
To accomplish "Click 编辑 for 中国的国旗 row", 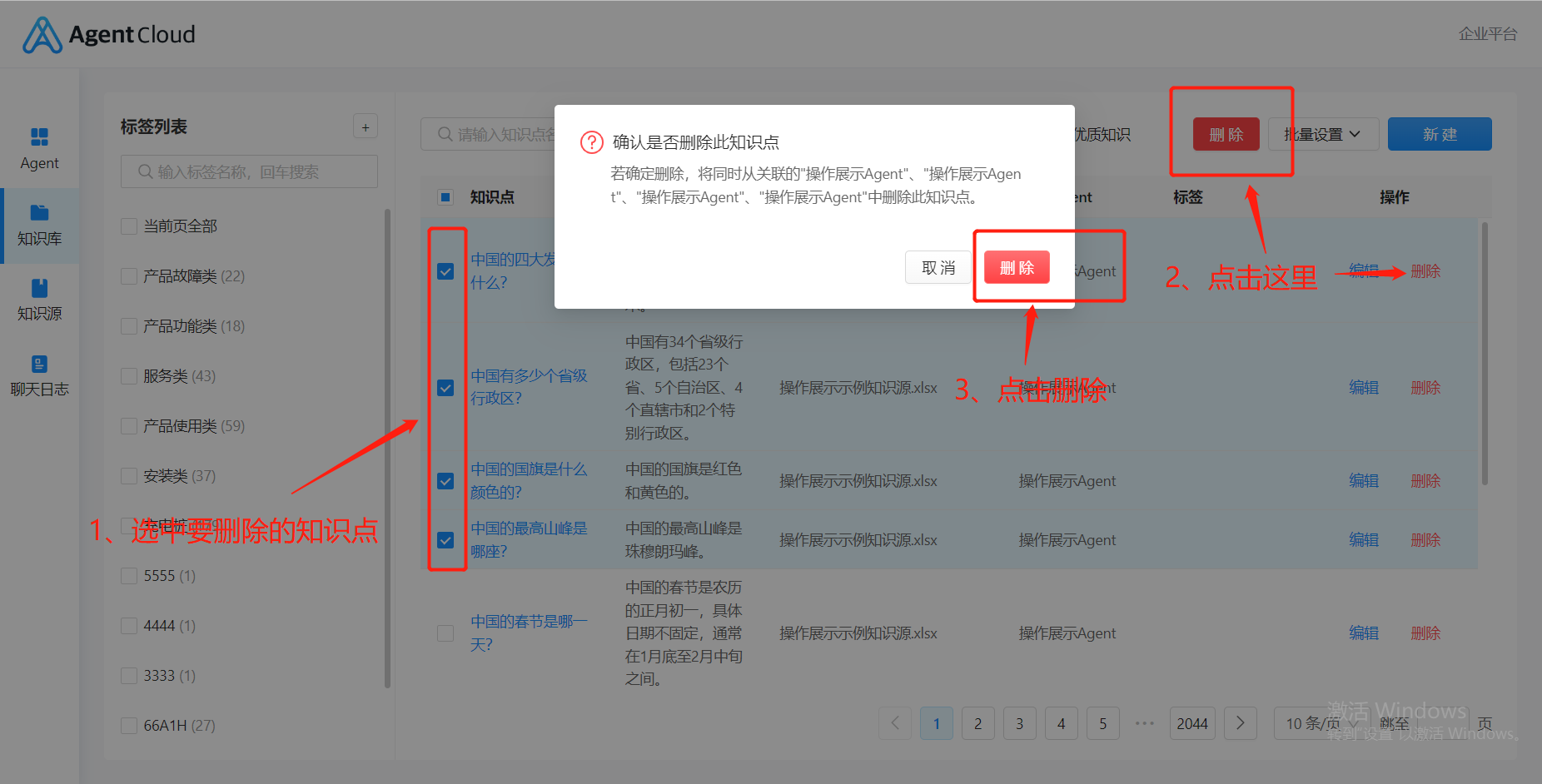I will click(x=1364, y=481).
